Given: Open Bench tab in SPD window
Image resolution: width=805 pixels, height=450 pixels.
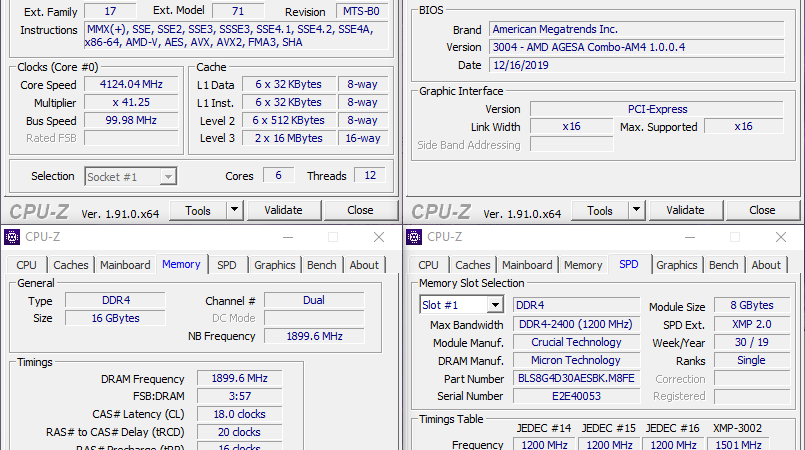Looking at the screenshot, I should (724, 265).
